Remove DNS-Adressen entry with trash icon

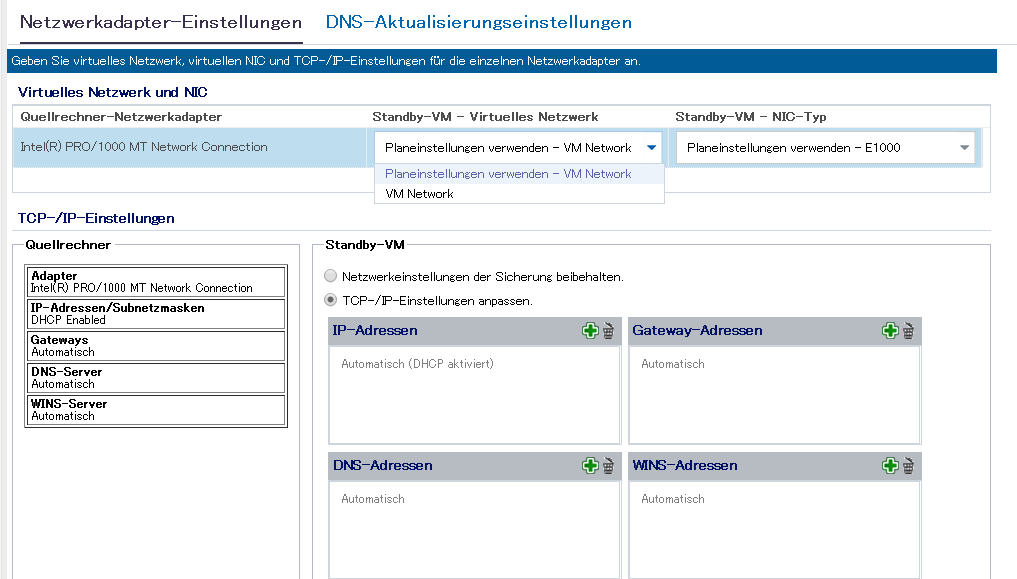coord(608,466)
